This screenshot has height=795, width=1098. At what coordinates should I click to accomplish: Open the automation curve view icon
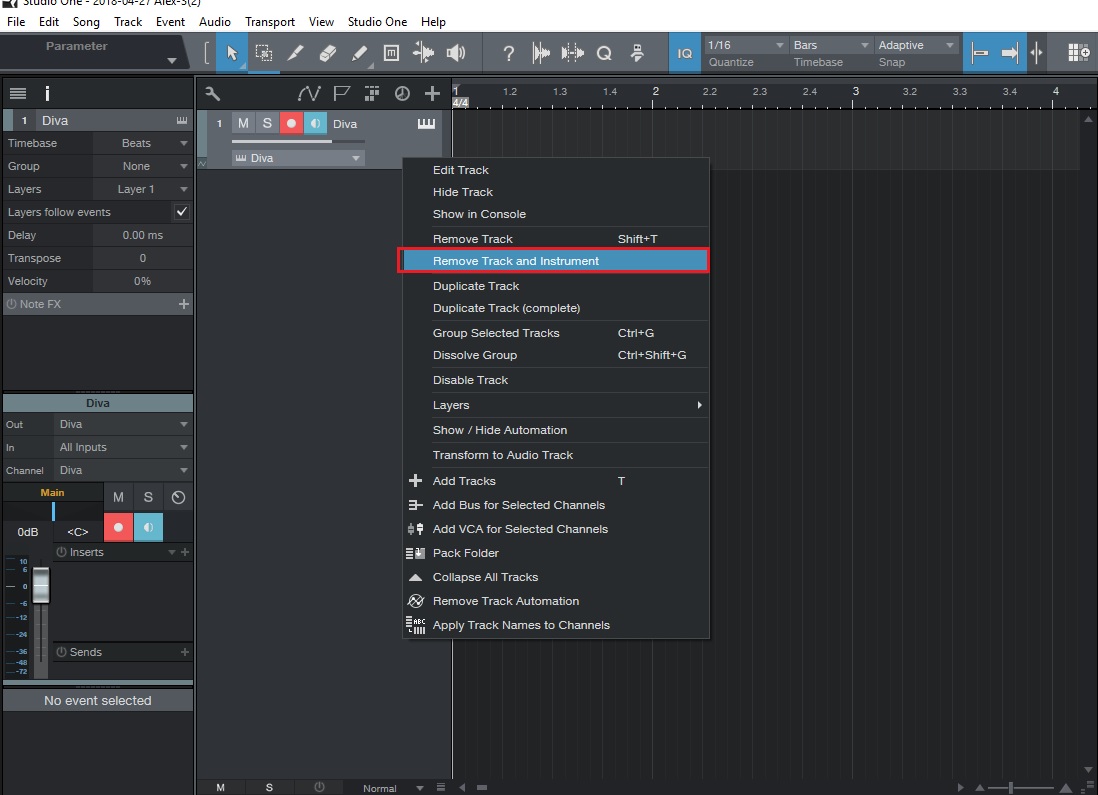point(308,93)
